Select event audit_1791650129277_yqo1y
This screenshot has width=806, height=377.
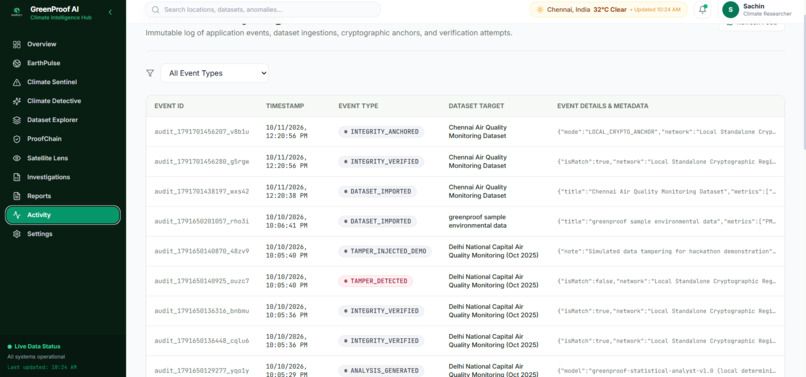(x=202, y=371)
